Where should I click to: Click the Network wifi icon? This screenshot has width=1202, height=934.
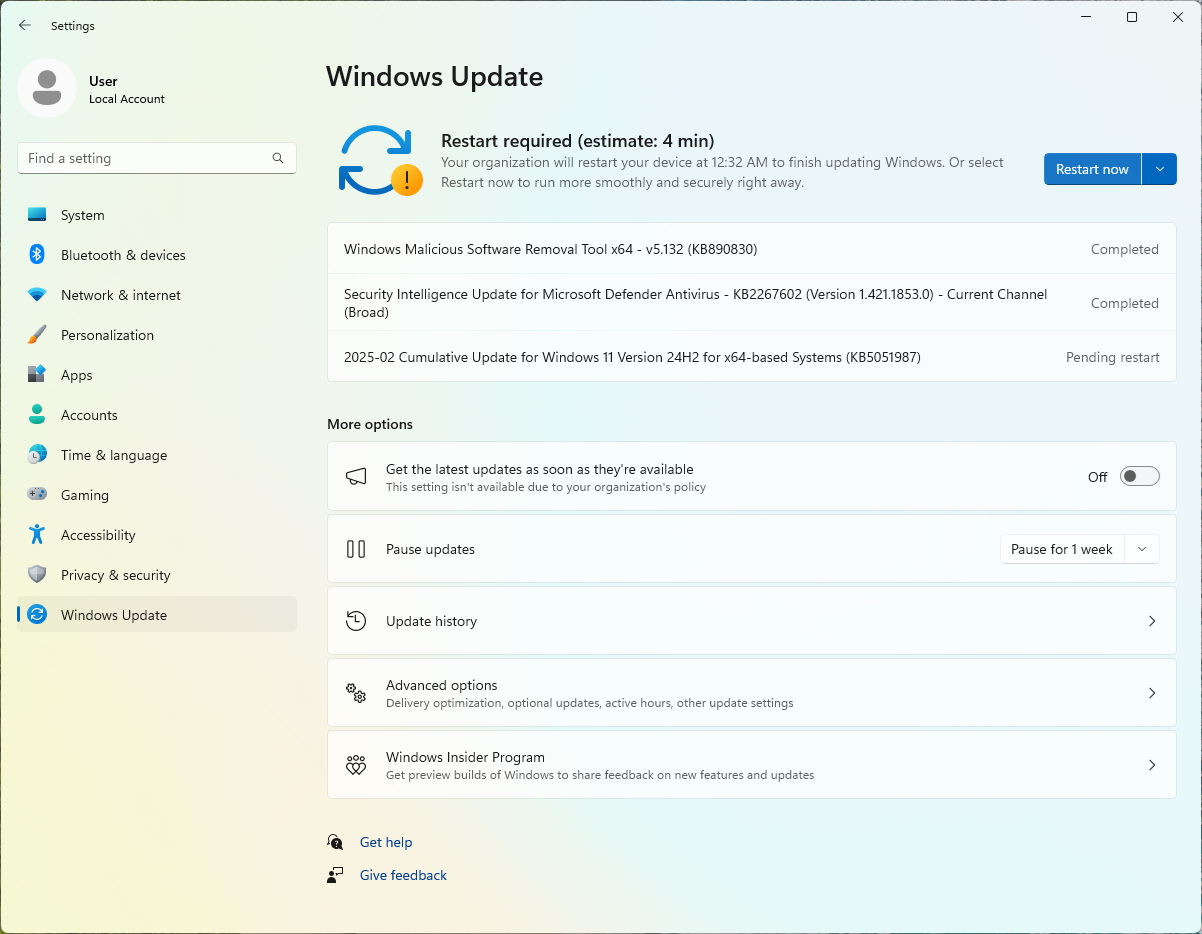(x=37, y=295)
